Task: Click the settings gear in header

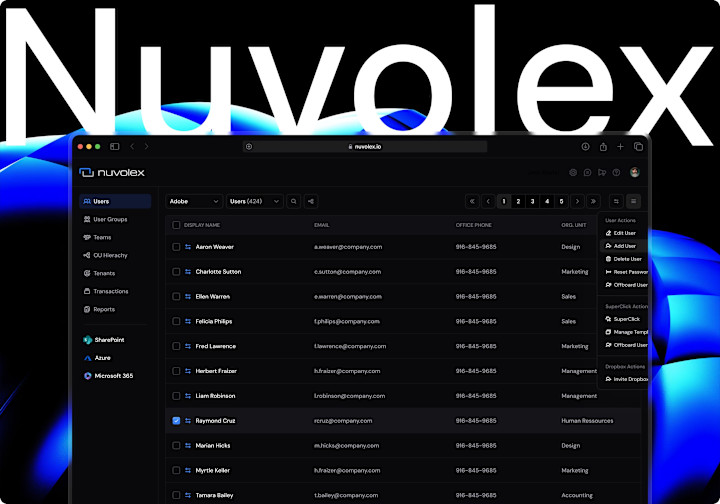Action: [573, 173]
